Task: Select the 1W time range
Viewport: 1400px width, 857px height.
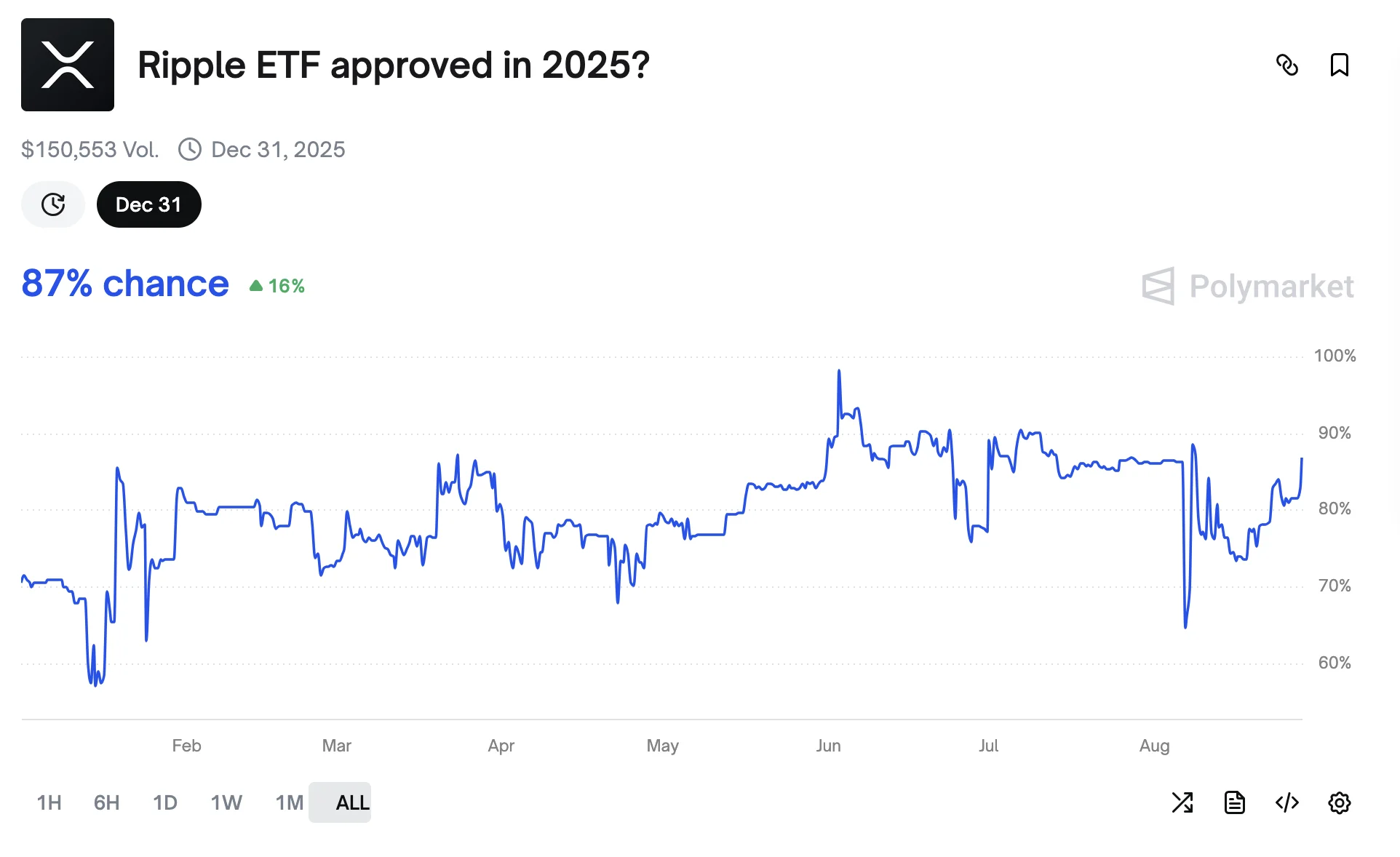Action: click(226, 802)
